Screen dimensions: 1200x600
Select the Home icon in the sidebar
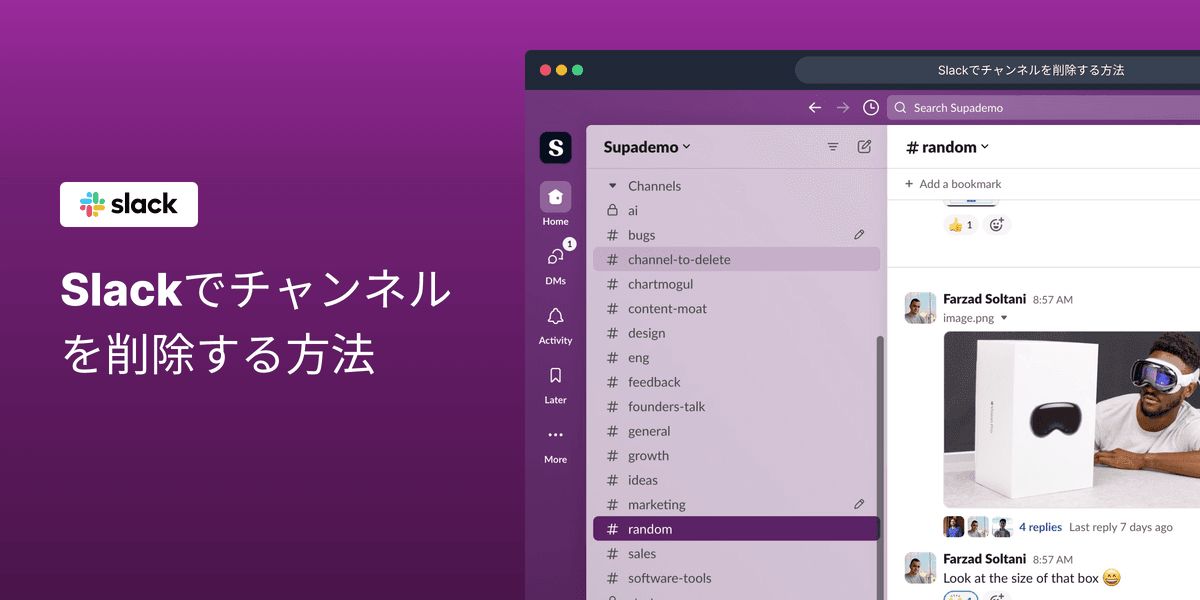tap(555, 197)
